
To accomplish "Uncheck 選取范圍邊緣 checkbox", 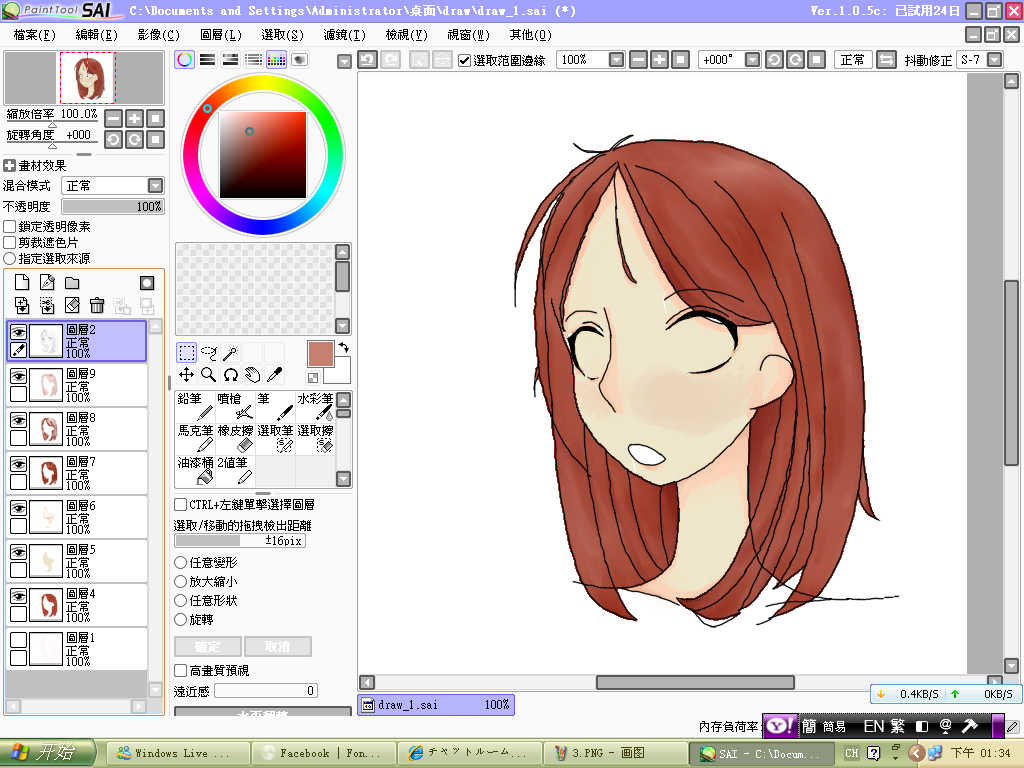I will coord(464,61).
